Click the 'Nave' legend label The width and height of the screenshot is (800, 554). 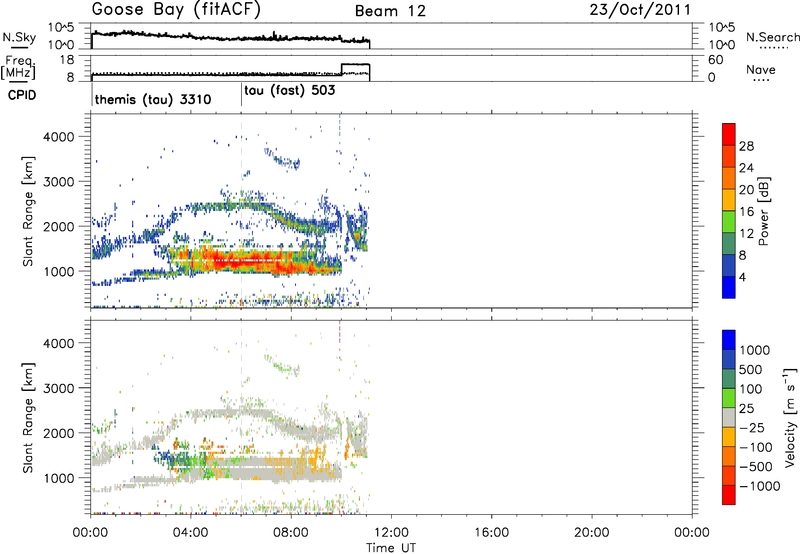pos(761,69)
